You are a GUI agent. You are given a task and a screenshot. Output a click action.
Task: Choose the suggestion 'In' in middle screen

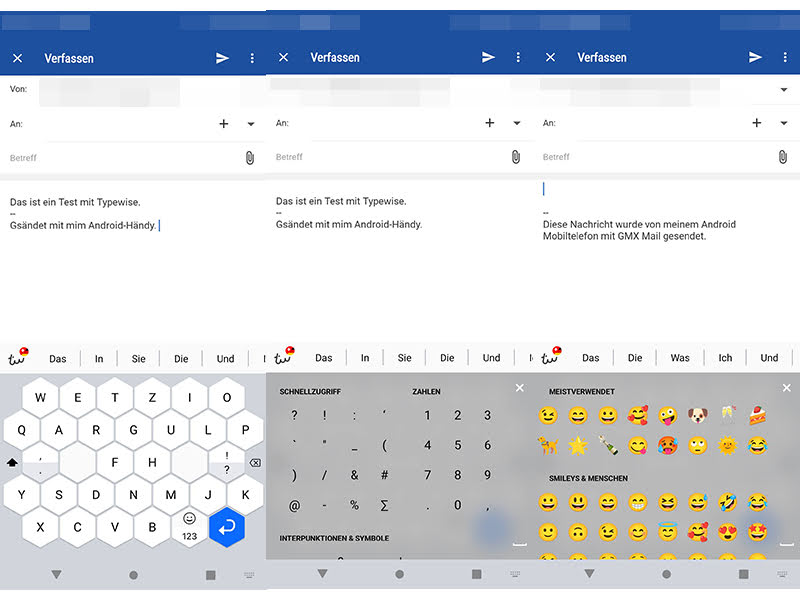tap(365, 358)
